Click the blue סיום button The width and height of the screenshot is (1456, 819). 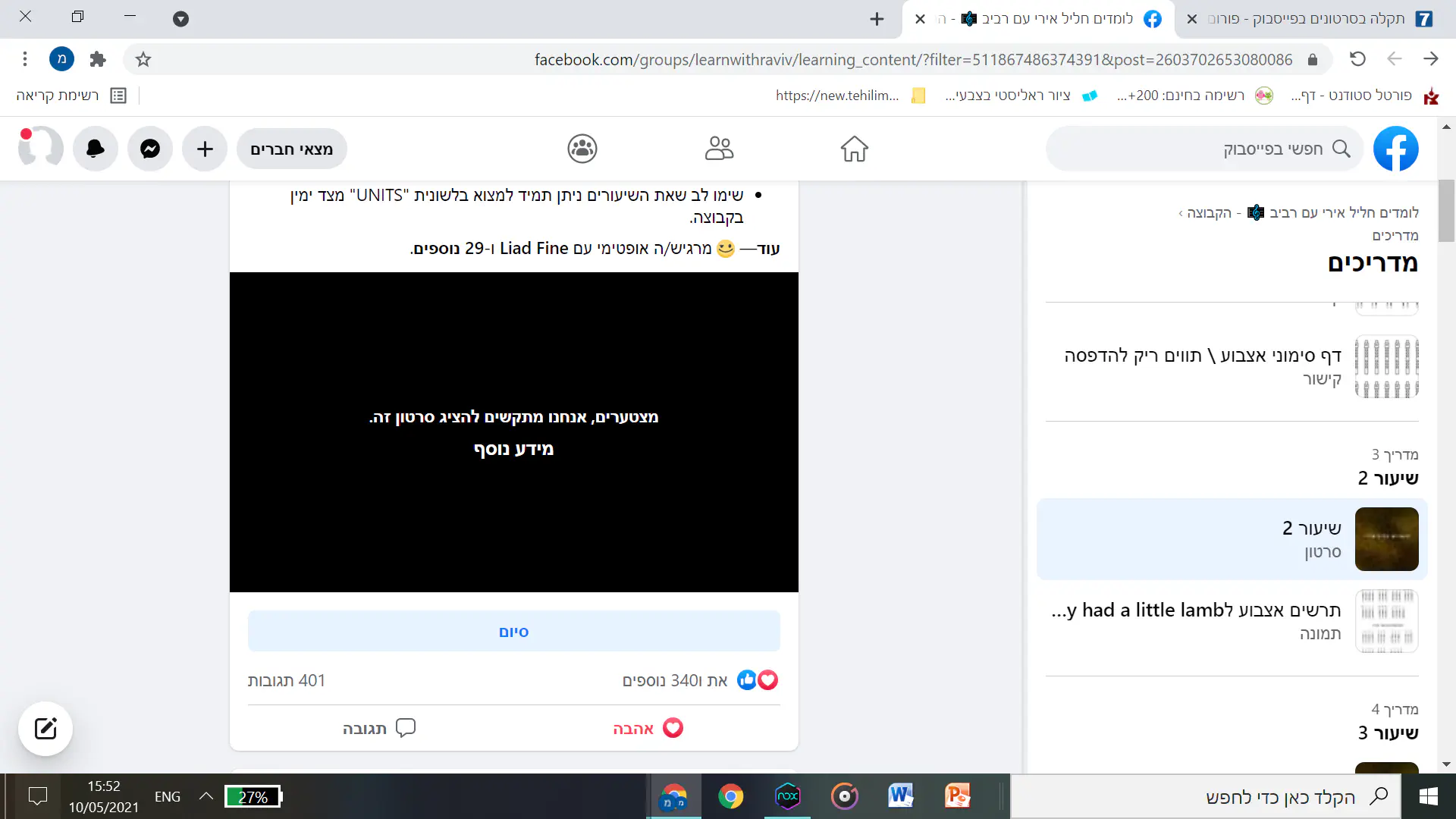pos(513,632)
